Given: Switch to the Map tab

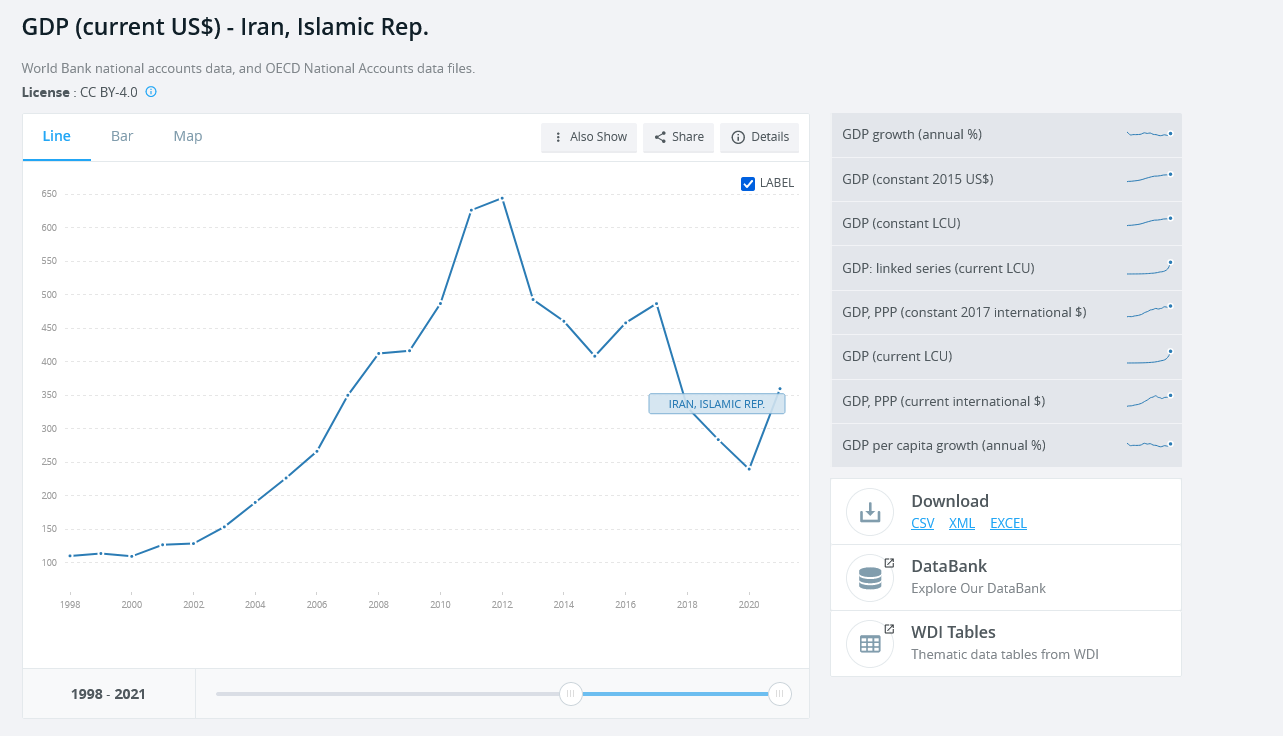Looking at the screenshot, I should (x=188, y=136).
